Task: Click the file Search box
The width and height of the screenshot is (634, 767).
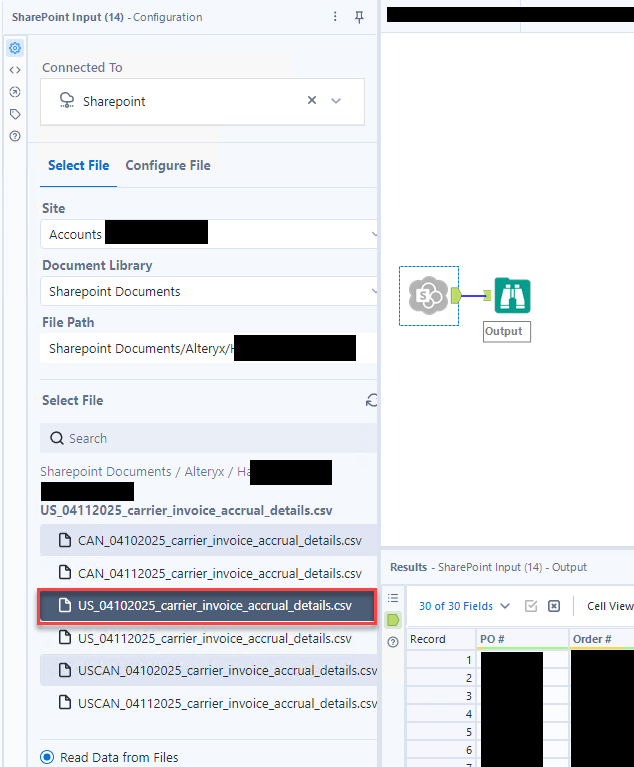Action: click(209, 438)
